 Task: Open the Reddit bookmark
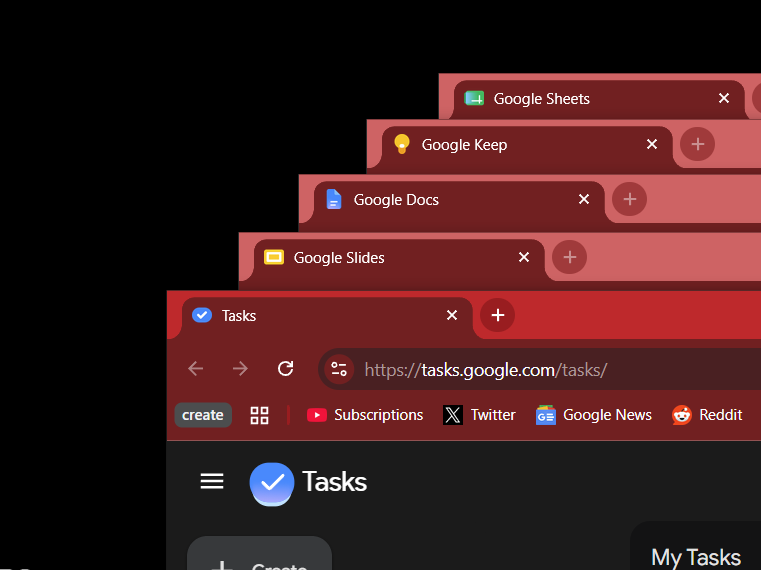pyautogui.click(x=707, y=415)
